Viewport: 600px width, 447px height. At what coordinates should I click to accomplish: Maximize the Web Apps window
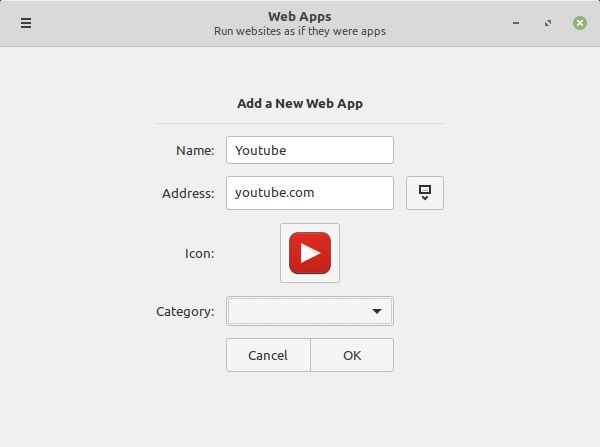(548, 23)
